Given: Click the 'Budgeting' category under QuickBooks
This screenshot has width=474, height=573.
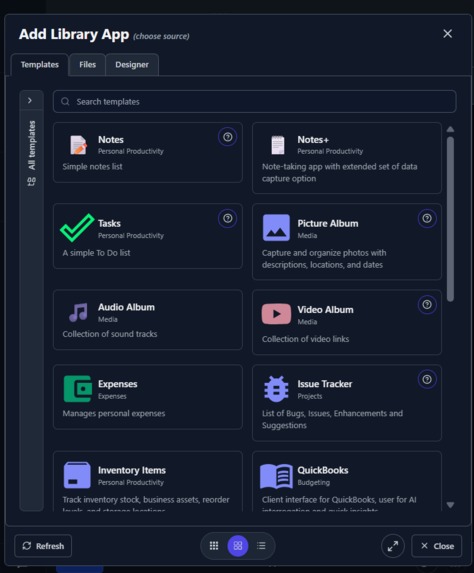Looking at the screenshot, I should [x=314, y=483].
